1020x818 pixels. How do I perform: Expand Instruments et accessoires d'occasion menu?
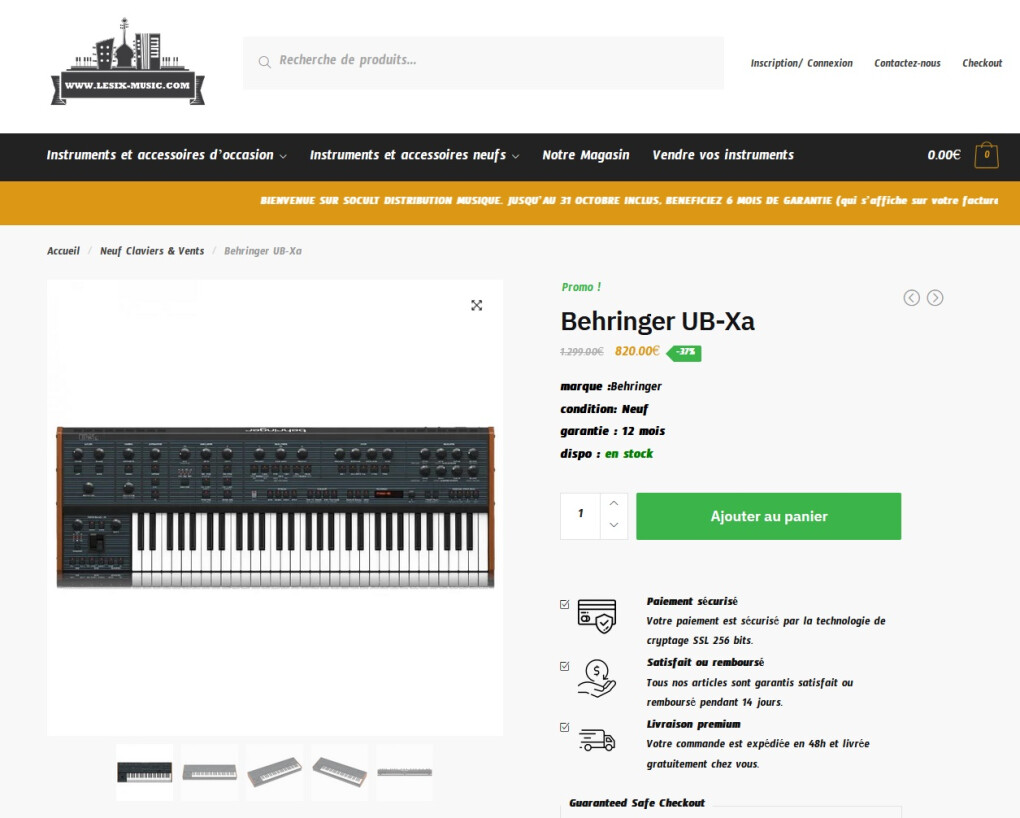click(x=167, y=155)
